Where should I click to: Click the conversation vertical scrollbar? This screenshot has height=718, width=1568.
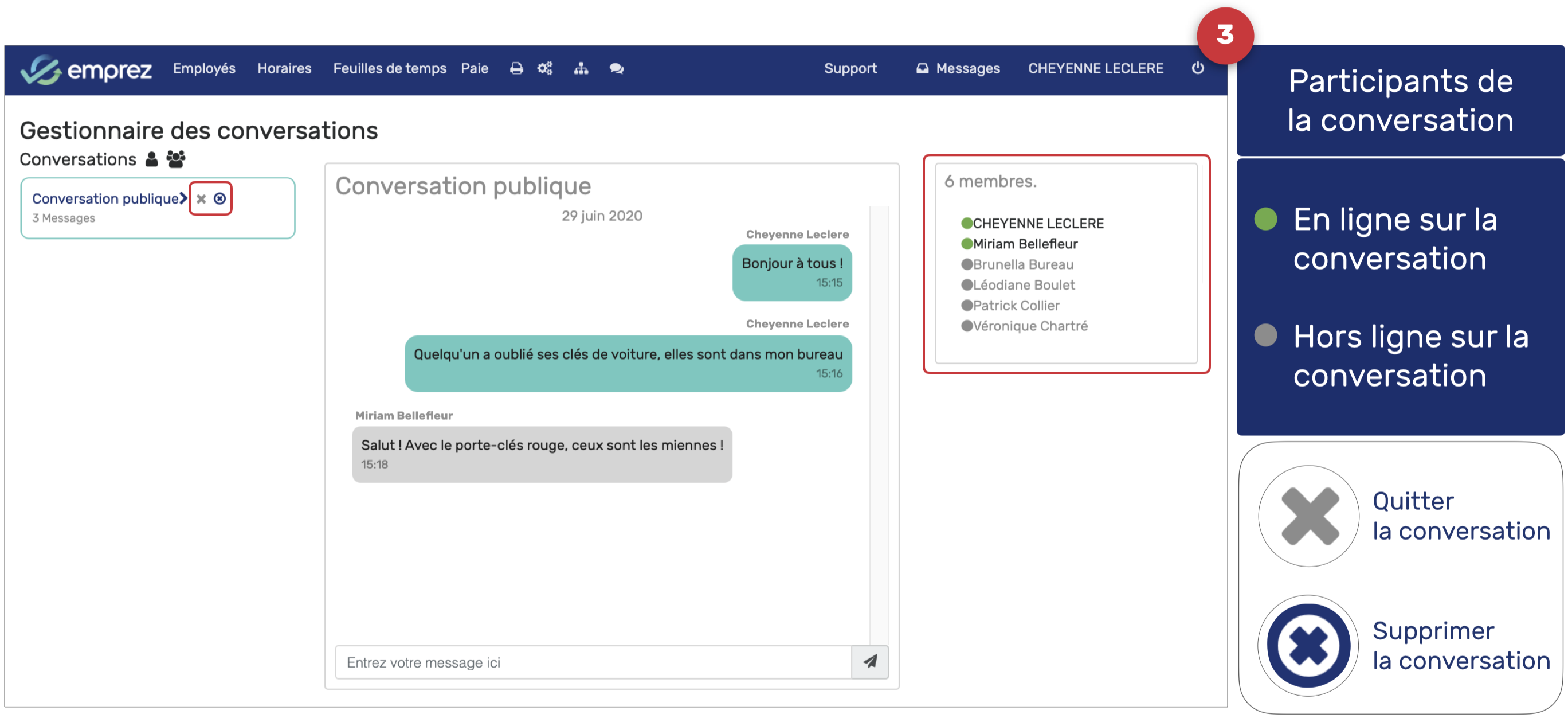click(x=879, y=426)
